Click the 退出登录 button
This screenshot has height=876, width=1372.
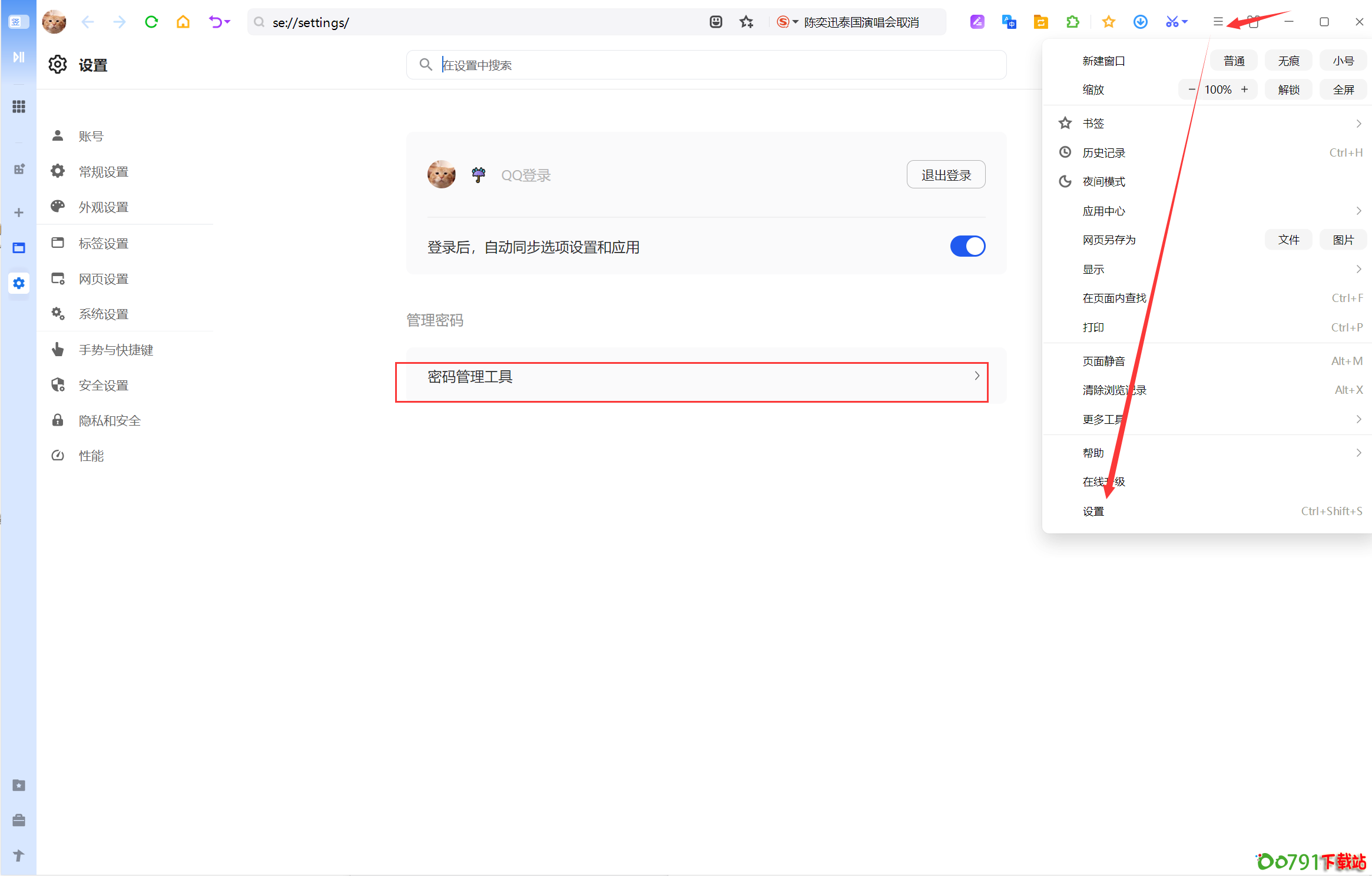tap(946, 175)
